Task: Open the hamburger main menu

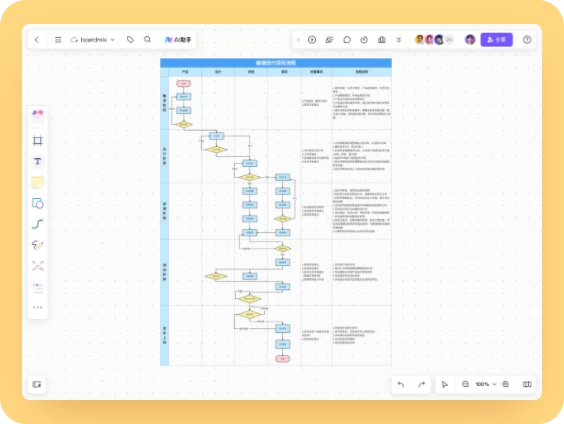Action: click(x=58, y=40)
